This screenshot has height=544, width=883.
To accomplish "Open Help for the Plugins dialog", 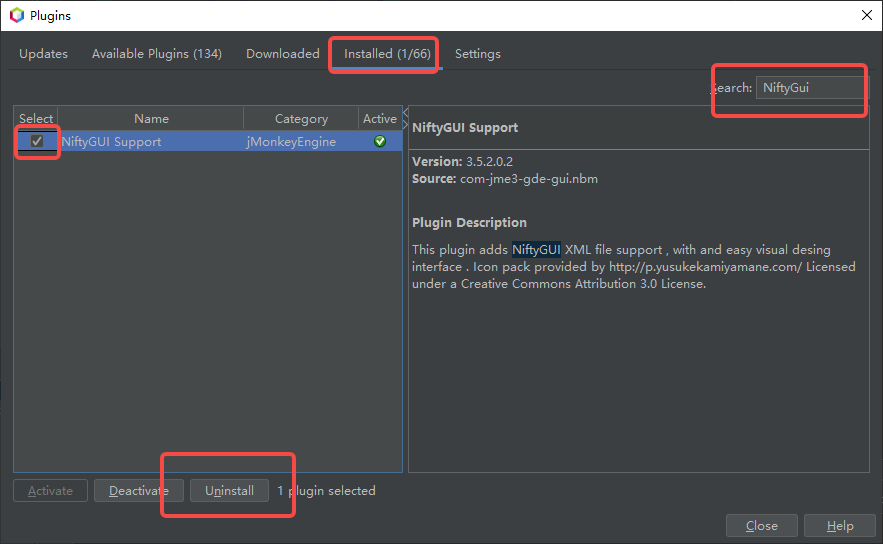I will click(840, 525).
